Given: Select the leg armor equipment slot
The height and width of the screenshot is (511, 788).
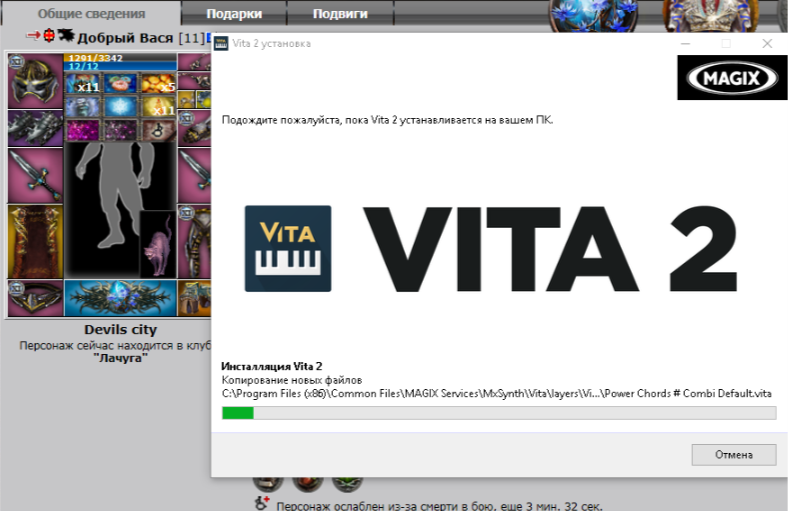Looking at the screenshot, I should point(195,241).
